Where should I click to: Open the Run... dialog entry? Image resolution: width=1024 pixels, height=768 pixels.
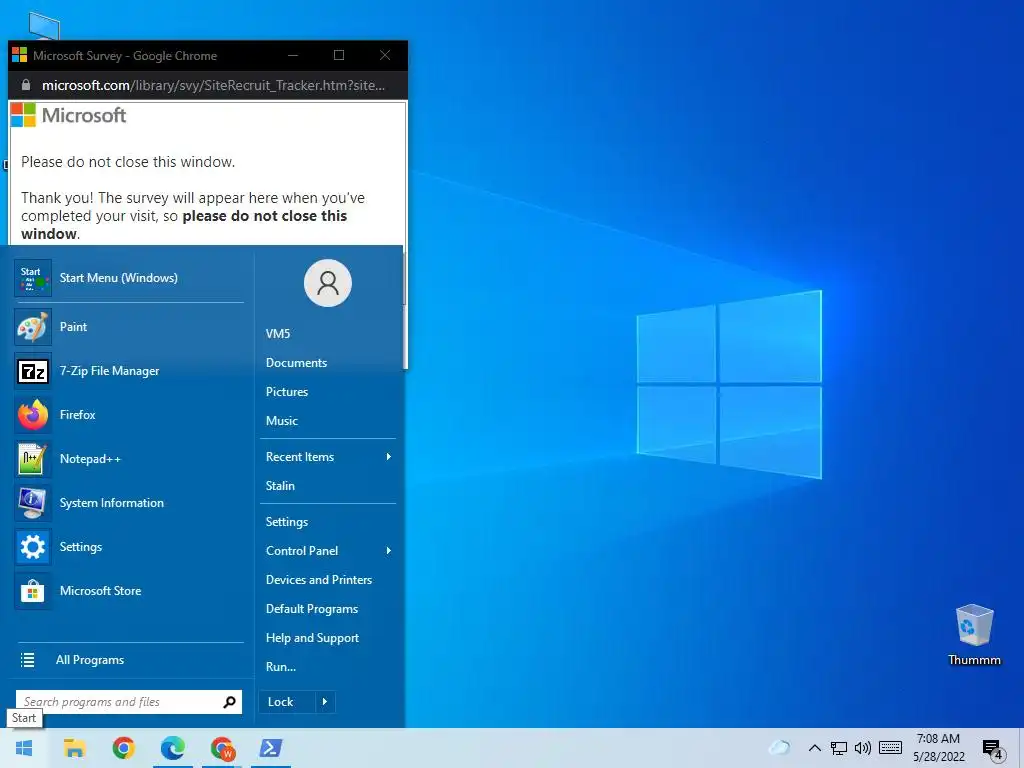click(x=281, y=667)
